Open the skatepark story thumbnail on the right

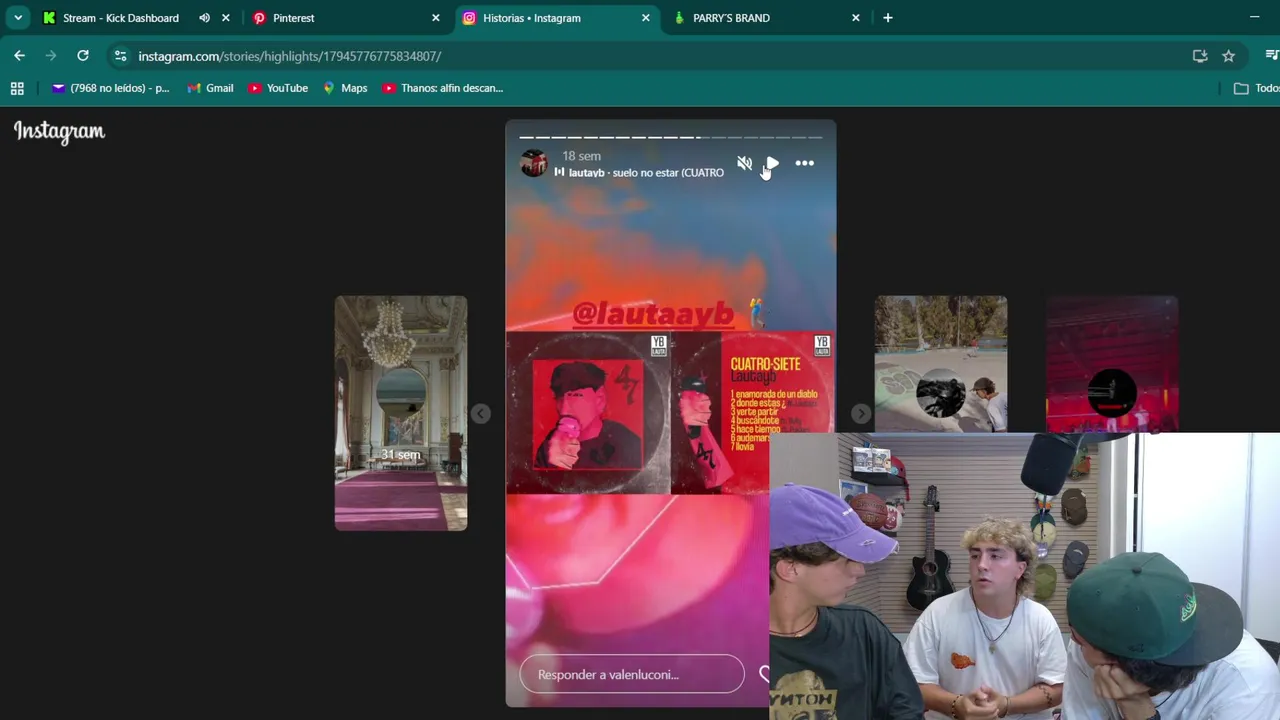[941, 364]
